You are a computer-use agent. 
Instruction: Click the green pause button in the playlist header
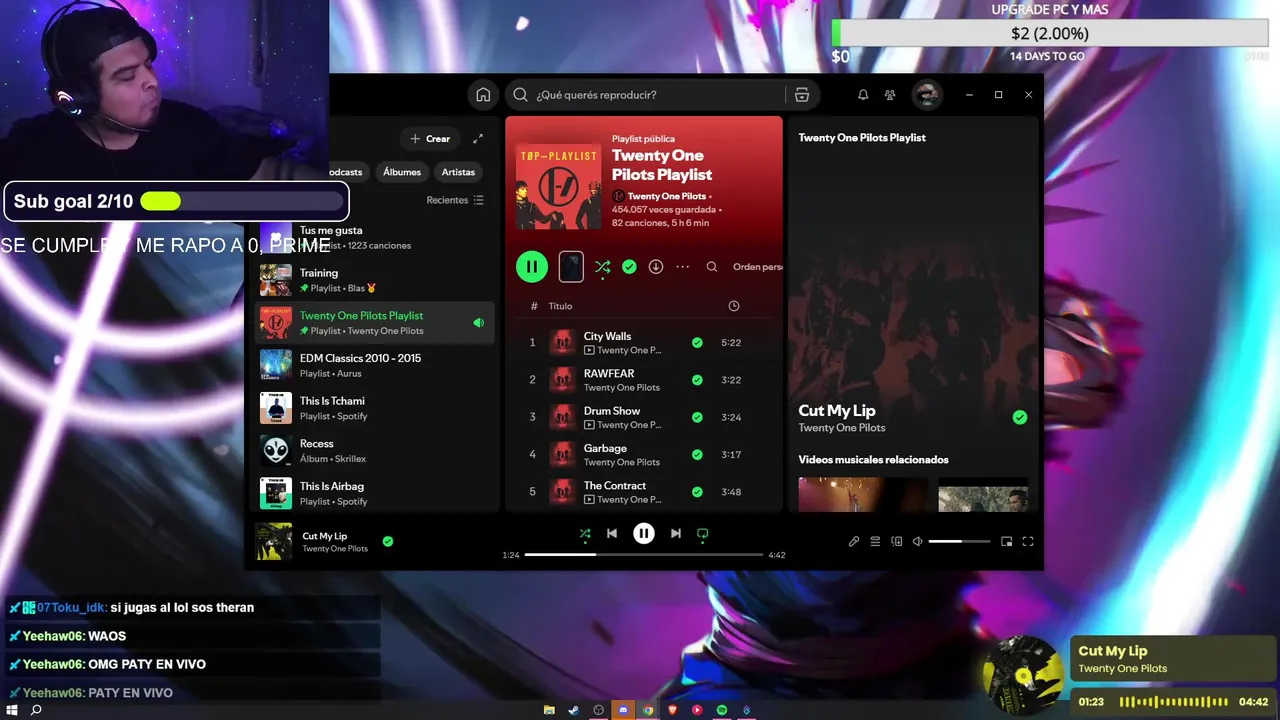[x=532, y=267]
